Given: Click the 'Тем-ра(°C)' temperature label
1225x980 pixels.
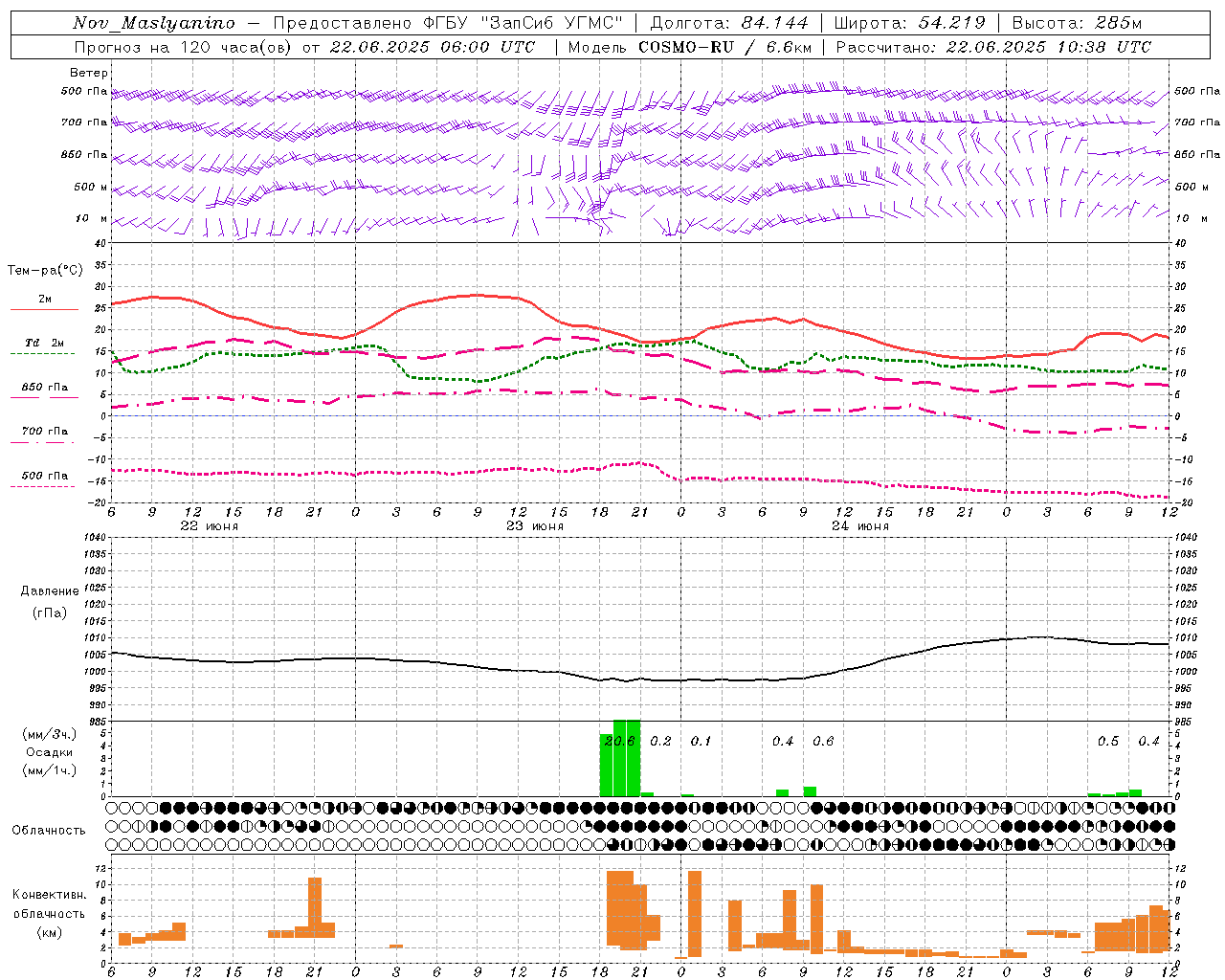Looking at the screenshot, I should point(45,271).
